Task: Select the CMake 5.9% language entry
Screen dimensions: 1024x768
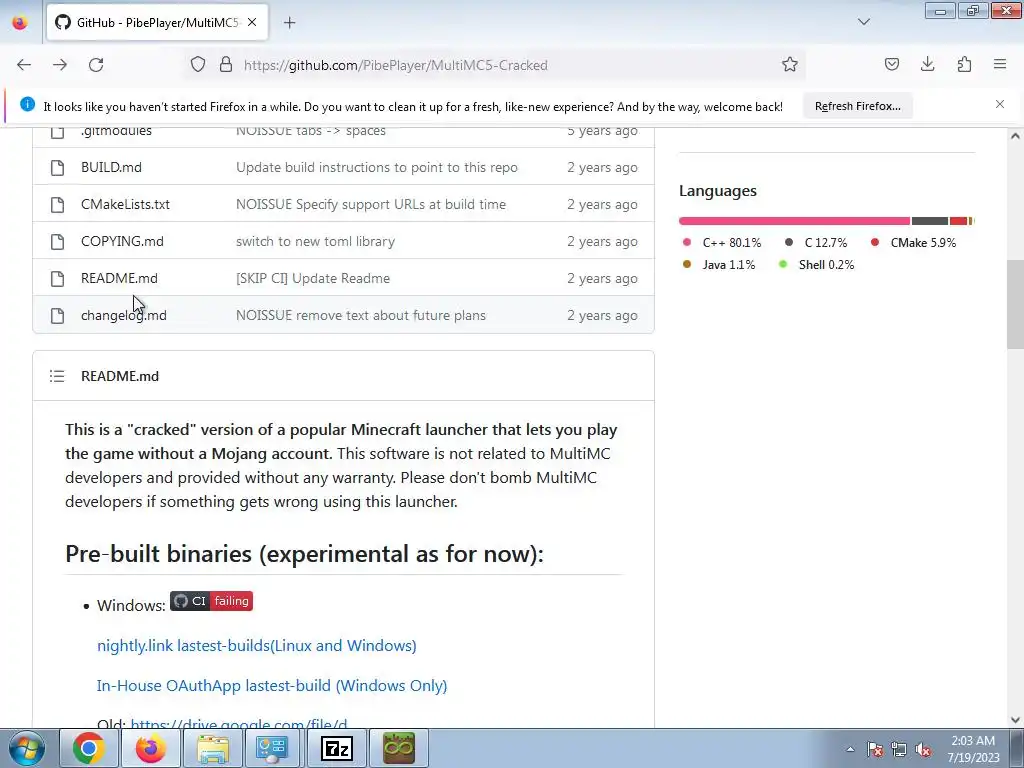Action: [x=913, y=242]
